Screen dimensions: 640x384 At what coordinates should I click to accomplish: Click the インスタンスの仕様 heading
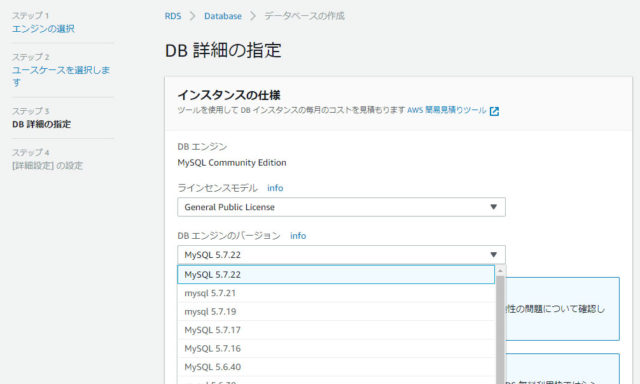tap(229, 95)
